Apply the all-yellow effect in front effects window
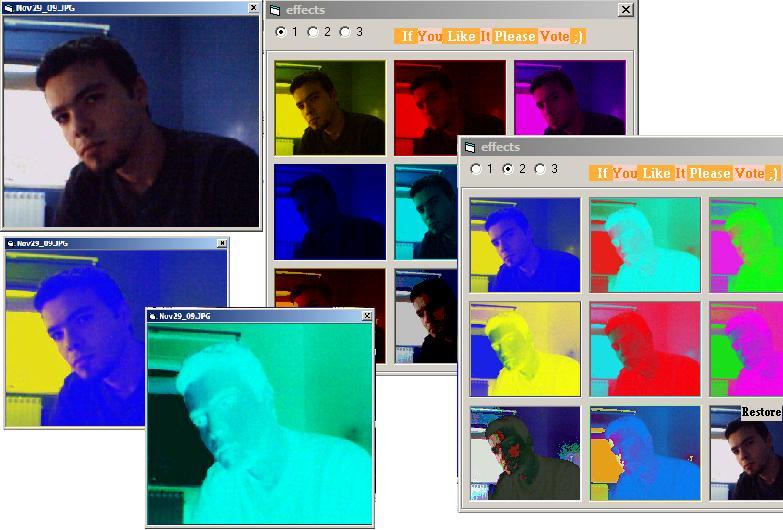783x530 pixels. click(x=525, y=349)
